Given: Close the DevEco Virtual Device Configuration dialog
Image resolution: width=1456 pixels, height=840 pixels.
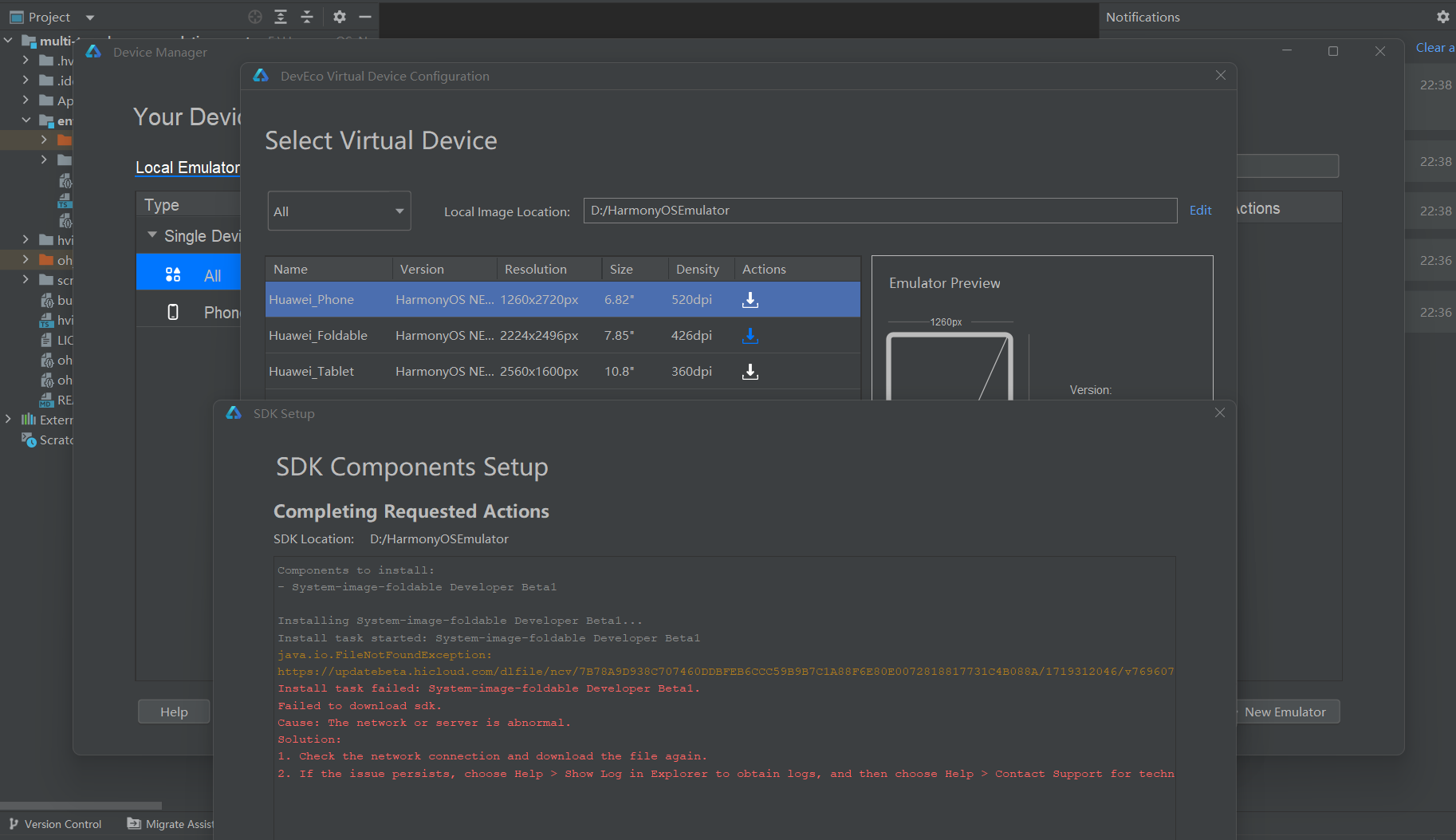Looking at the screenshot, I should [x=1221, y=75].
